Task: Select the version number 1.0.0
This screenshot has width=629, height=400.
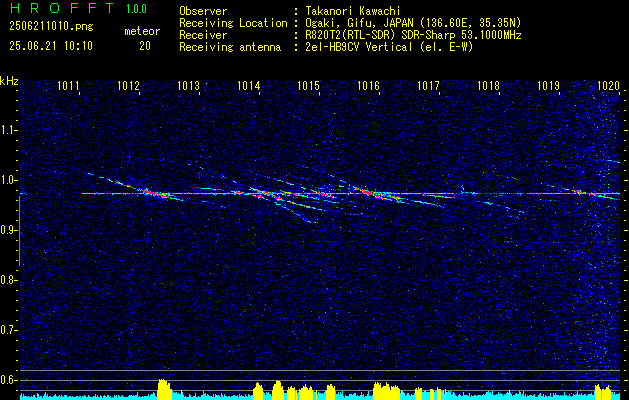Action: [136, 8]
